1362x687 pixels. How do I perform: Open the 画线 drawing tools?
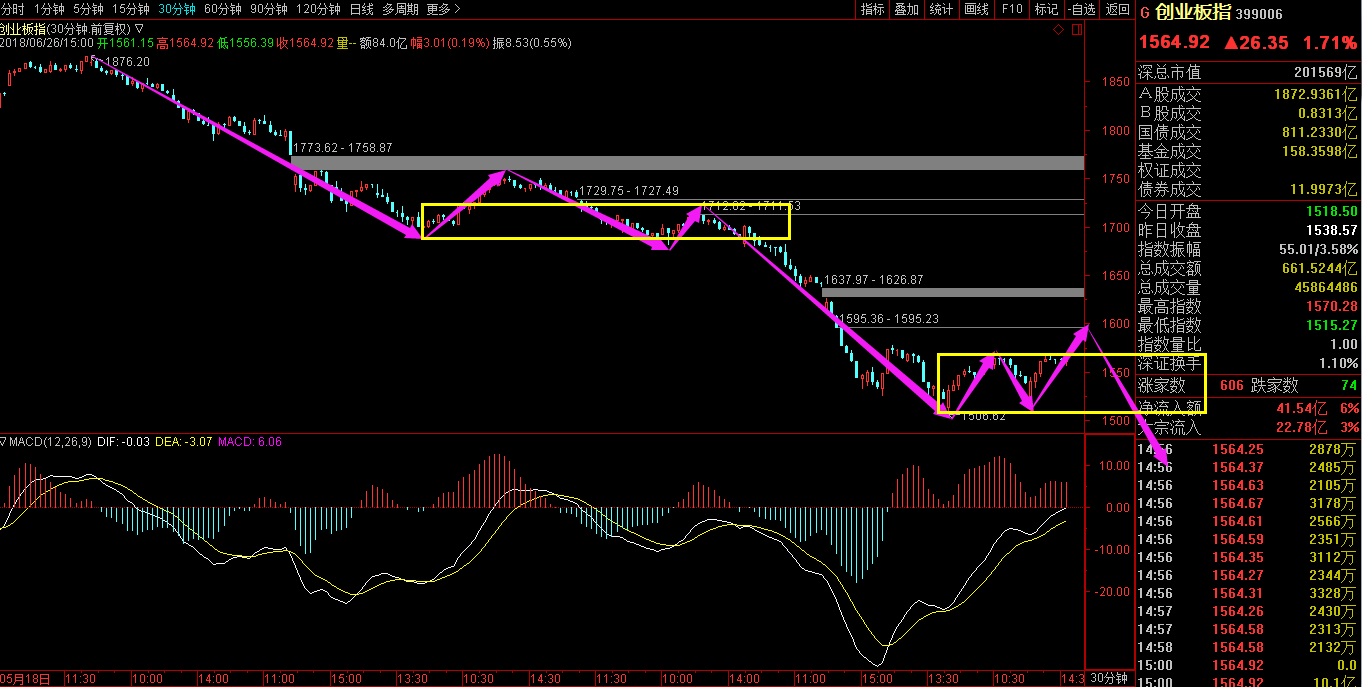[x=976, y=9]
